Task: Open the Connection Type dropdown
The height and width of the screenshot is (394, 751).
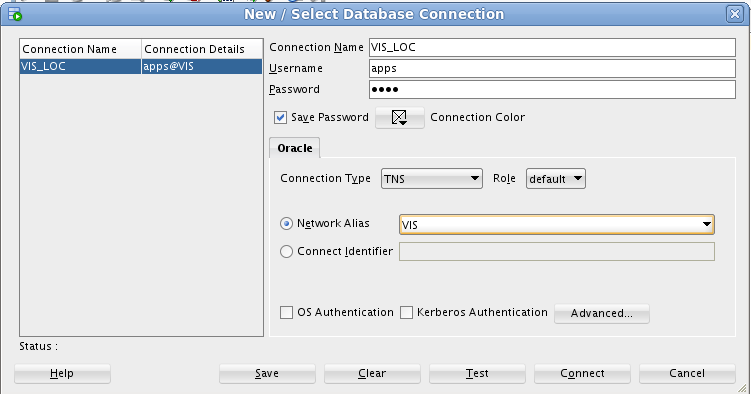Action: pyautogui.click(x=432, y=179)
